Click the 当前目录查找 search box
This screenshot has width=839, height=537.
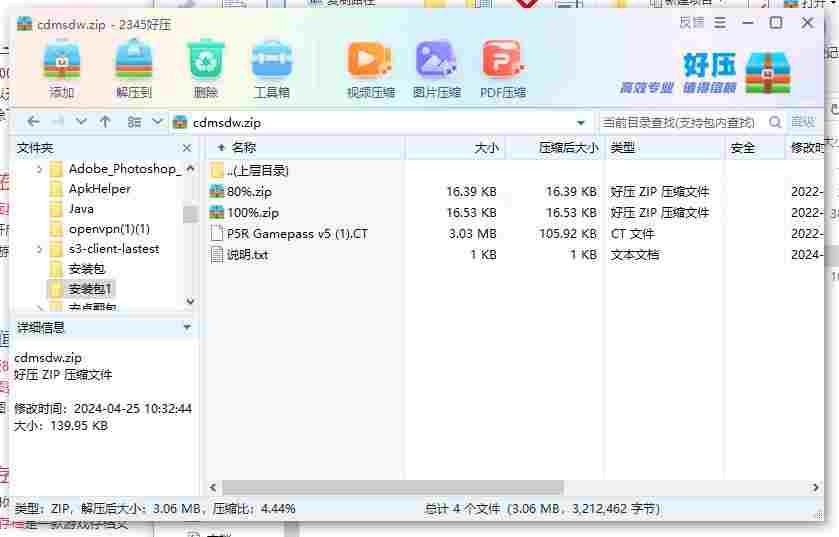coord(682,122)
